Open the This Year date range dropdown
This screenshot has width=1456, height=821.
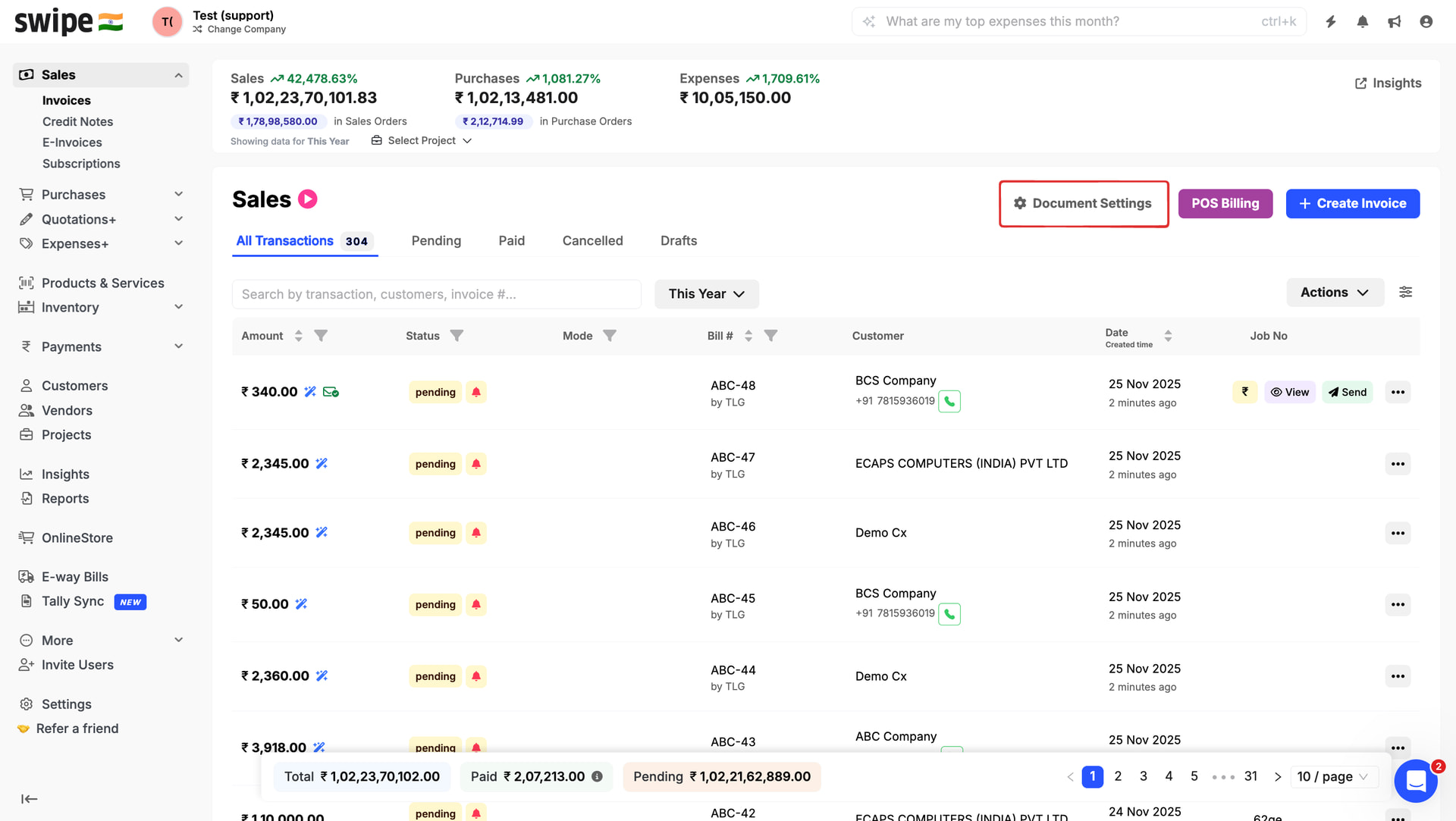pos(706,294)
